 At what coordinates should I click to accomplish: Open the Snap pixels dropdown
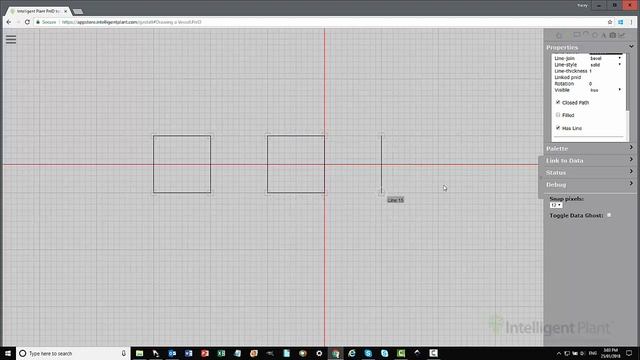coord(556,205)
